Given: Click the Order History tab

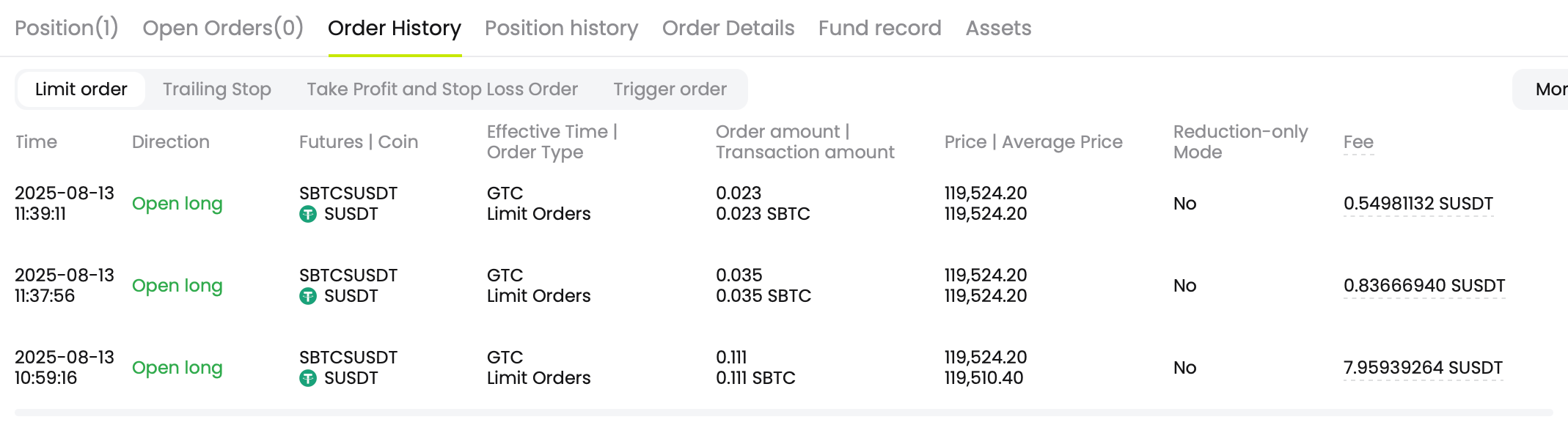Looking at the screenshot, I should pyautogui.click(x=395, y=28).
